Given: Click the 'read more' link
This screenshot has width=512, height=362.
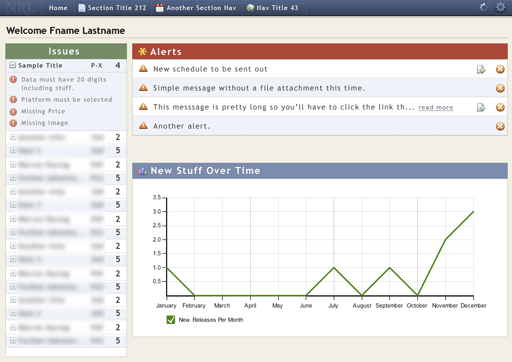Looking at the screenshot, I should [436, 107].
